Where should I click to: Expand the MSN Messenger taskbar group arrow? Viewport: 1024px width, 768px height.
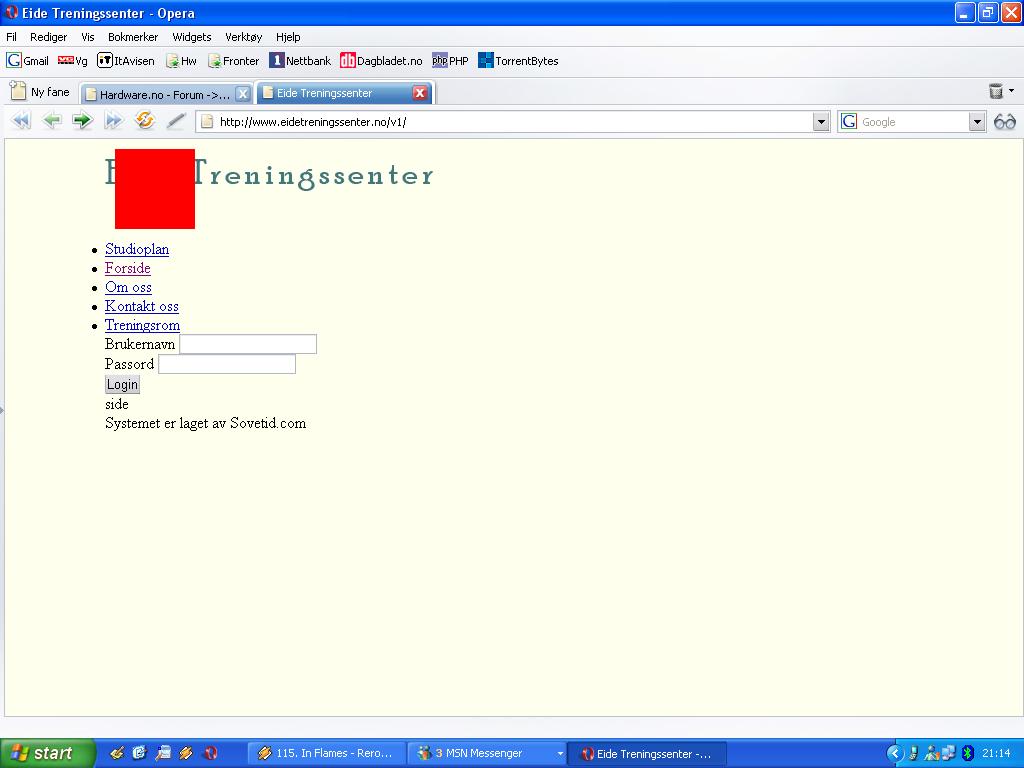pos(560,754)
